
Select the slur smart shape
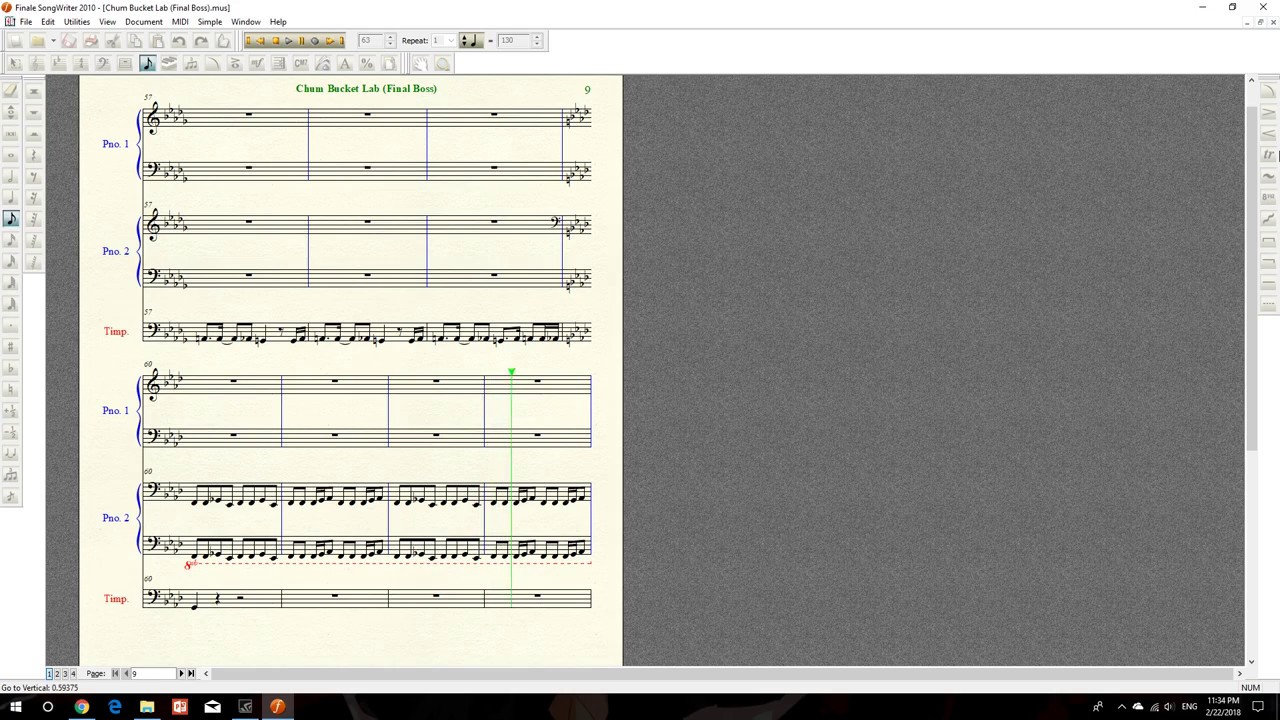(1268, 91)
